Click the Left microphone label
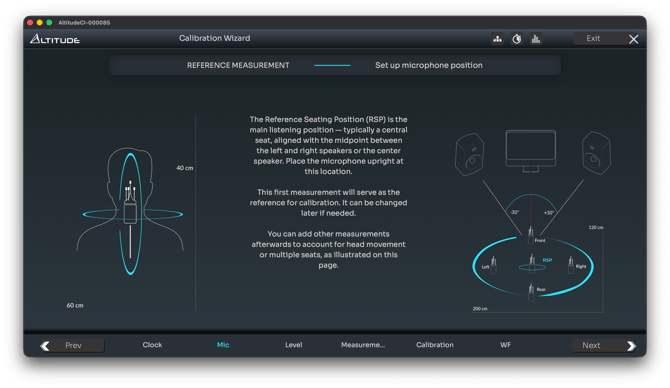Screen dimensions: 670x388 485,267
